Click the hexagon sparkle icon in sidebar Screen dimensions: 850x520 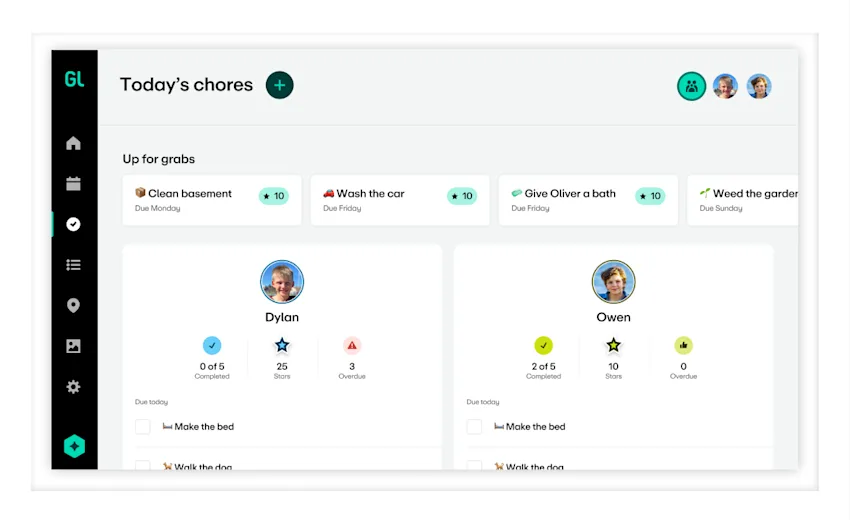click(74, 446)
